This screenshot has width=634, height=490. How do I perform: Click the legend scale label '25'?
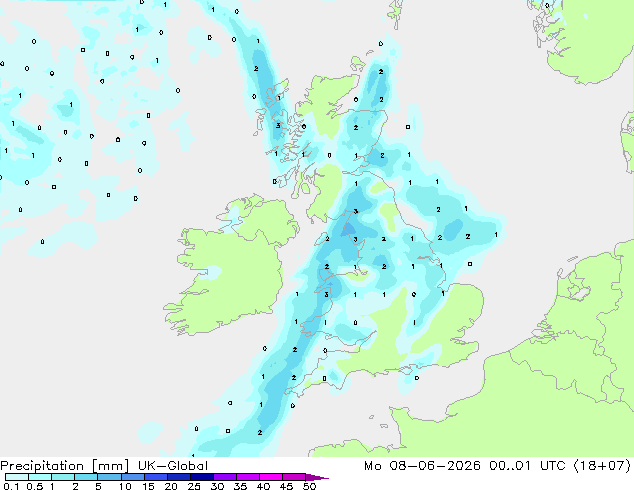[x=194, y=486]
